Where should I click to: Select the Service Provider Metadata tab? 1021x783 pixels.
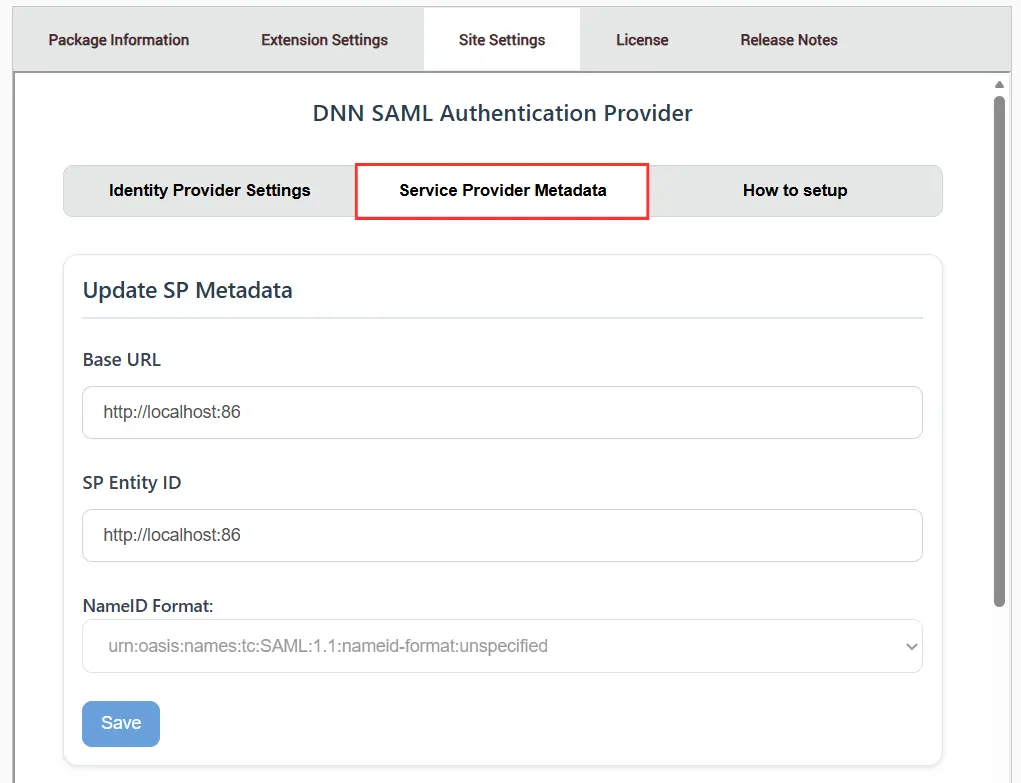(502, 191)
